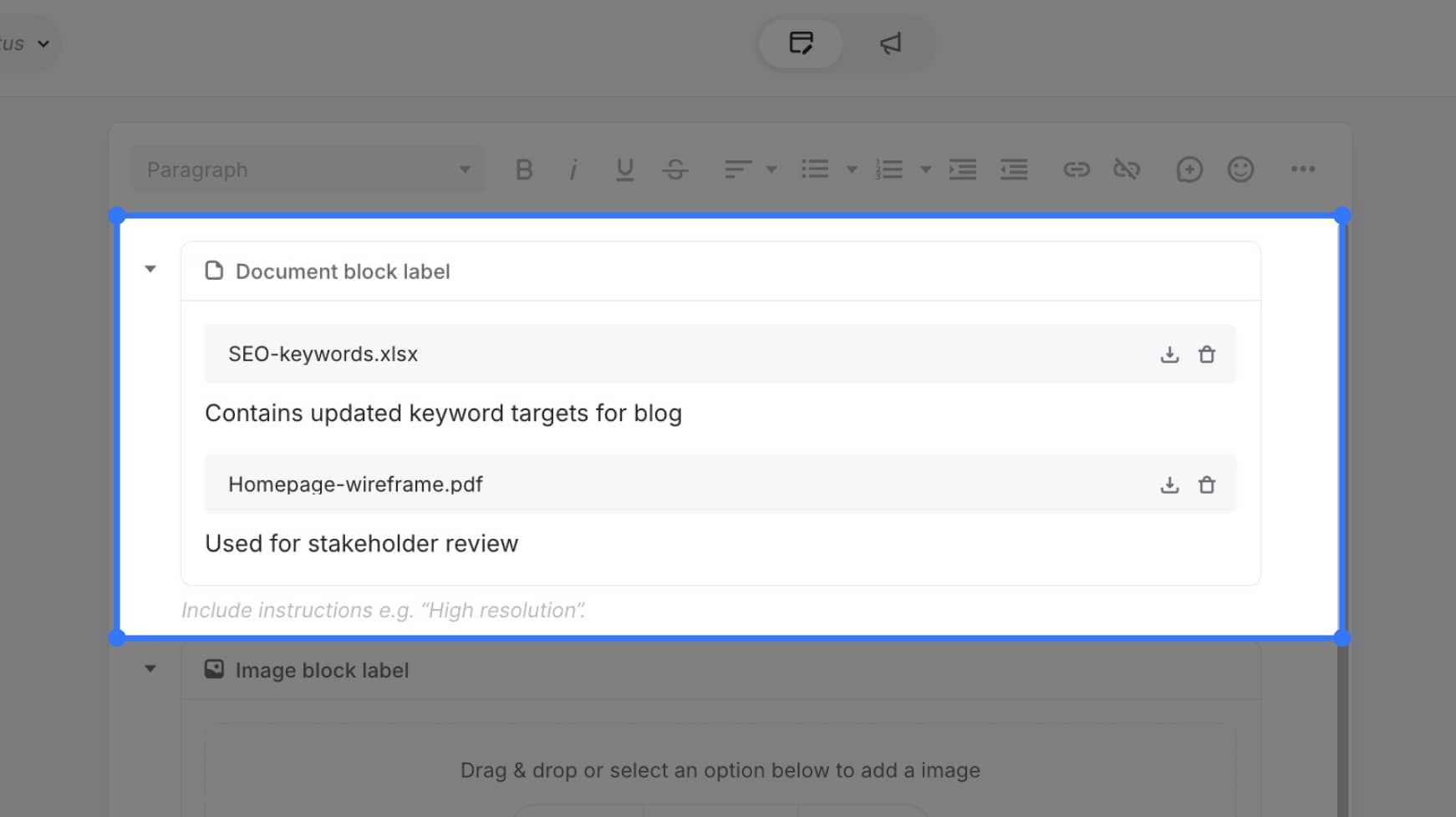This screenshot has width=1456, height=817.
Task: Delete the Homepage-wireframe.pdf file
Action: [1207, 485]
